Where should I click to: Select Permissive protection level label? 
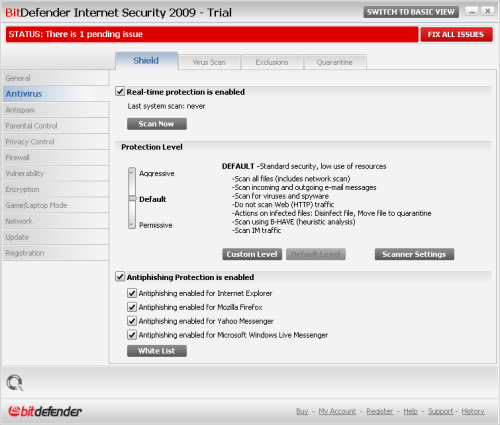coord(156,225)
